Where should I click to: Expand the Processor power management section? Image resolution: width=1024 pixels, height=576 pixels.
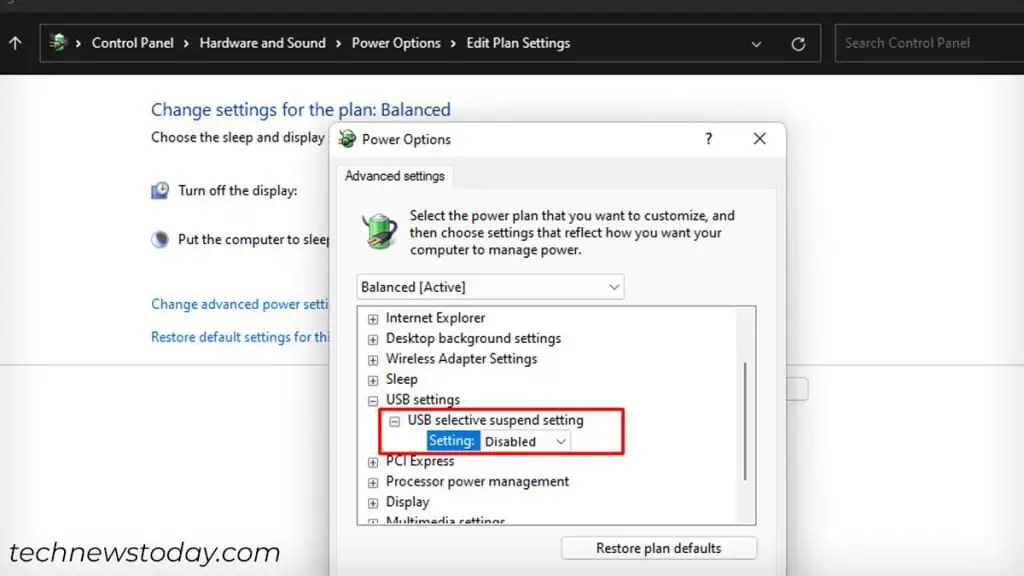tap(372, 481)
